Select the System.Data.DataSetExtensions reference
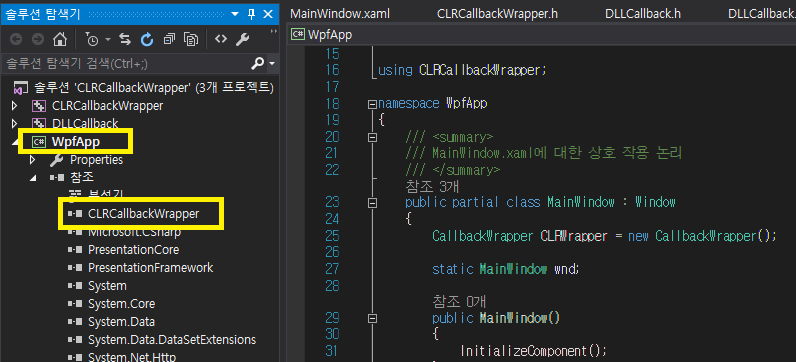 pyautogui.click(x=172, y=340)
